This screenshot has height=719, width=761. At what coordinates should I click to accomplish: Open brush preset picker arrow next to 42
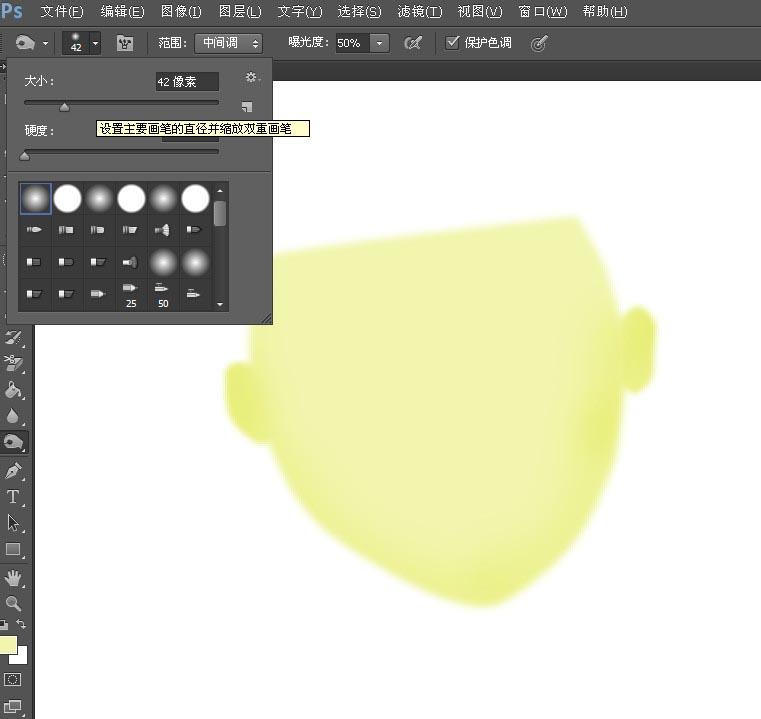96,43
